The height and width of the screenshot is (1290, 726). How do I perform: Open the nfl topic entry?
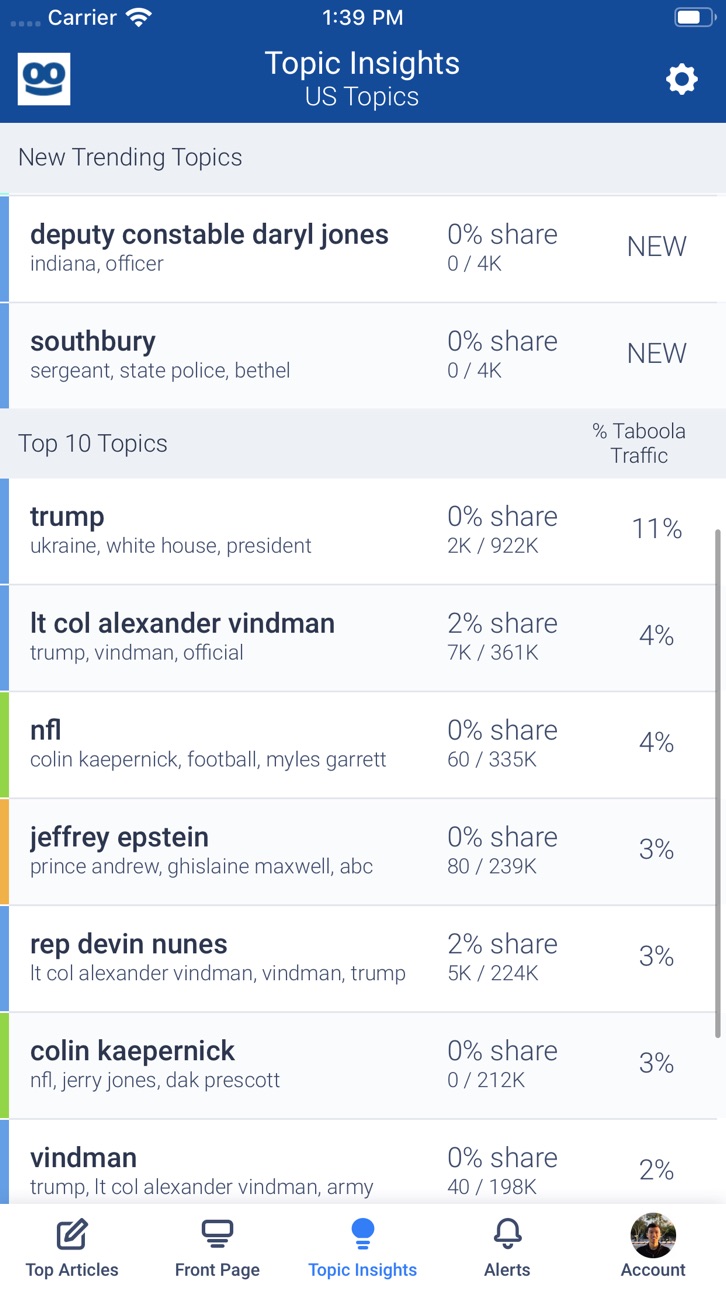pyautogui.click(x=363, y=745)
